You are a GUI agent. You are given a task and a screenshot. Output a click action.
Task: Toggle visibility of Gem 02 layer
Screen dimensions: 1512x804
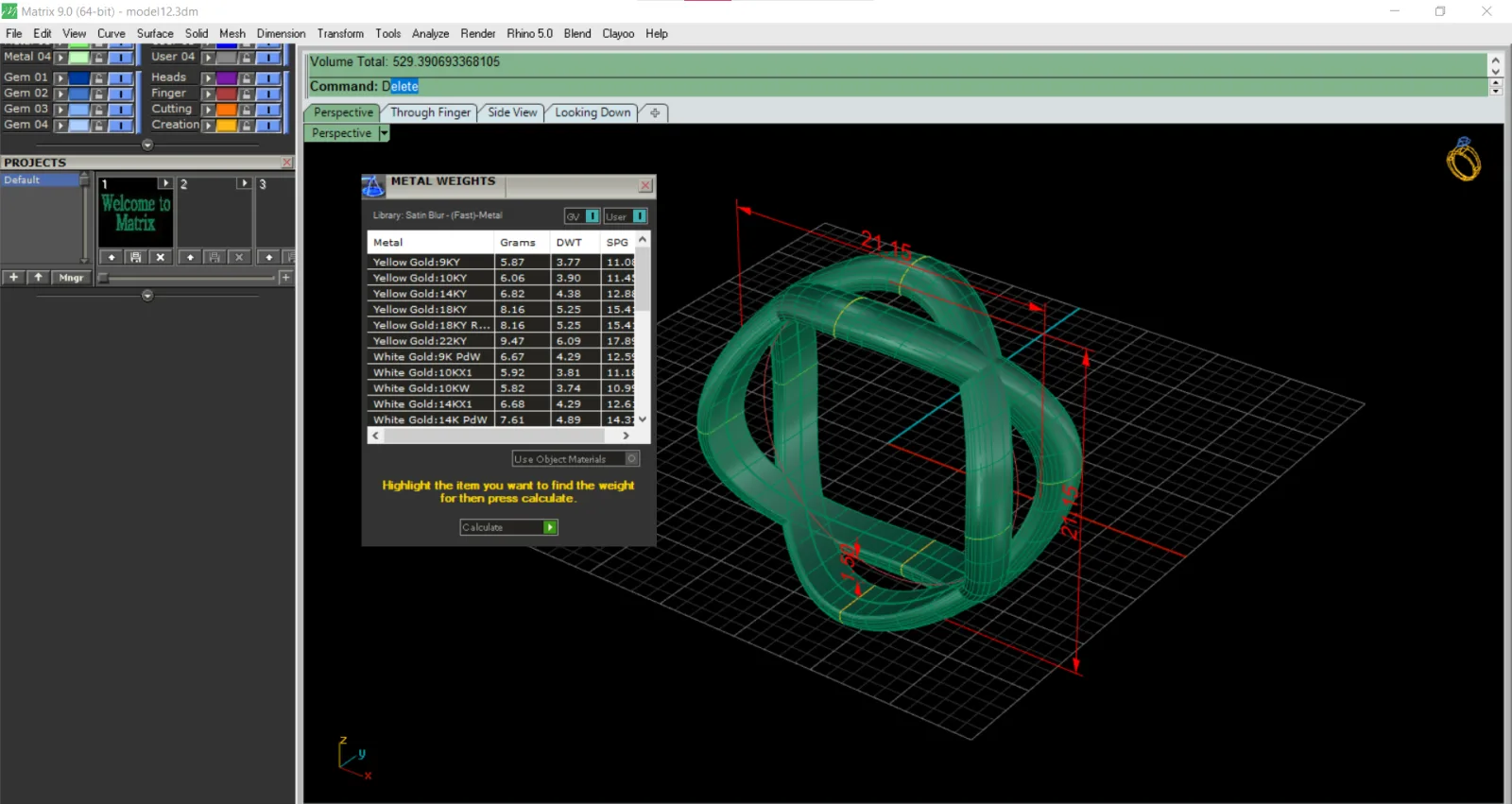coord(120,94)
